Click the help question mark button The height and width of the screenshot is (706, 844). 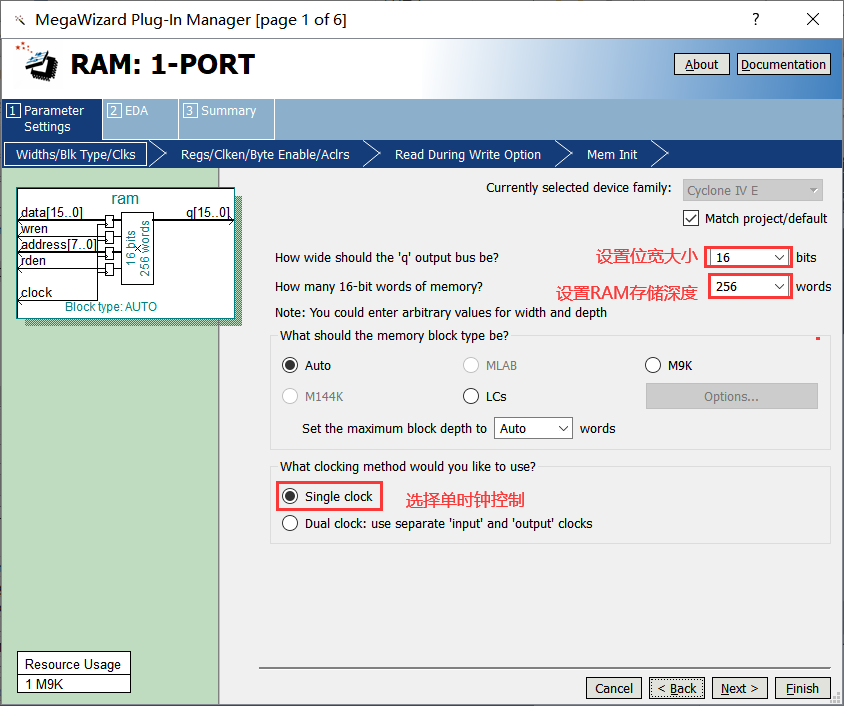pos(755,20)
